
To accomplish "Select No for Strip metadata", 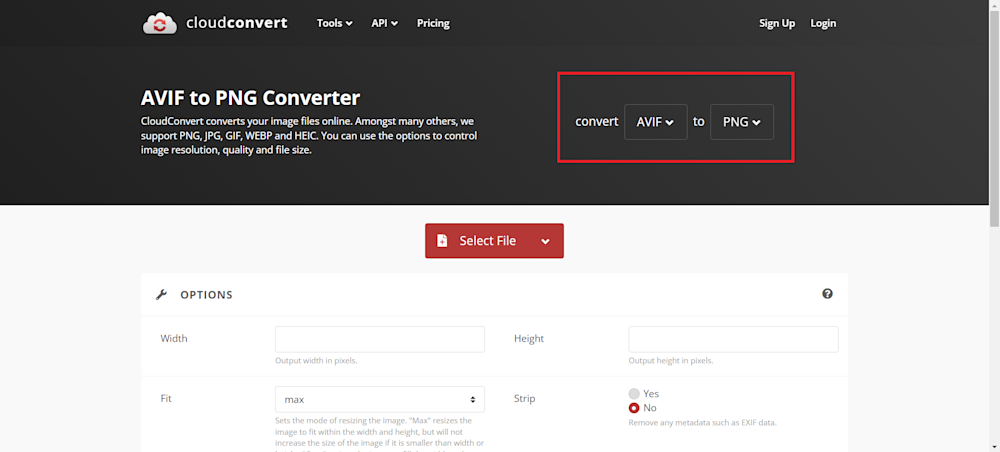I will point(634,408).
